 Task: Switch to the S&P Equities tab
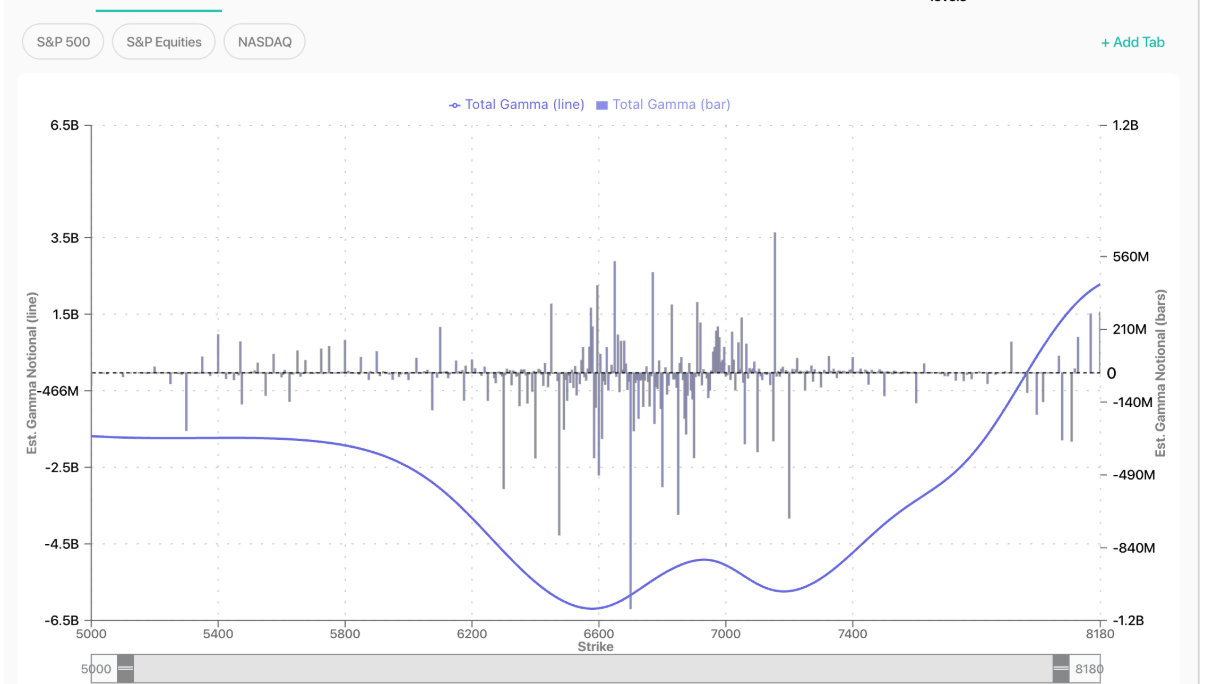[163, 41]
